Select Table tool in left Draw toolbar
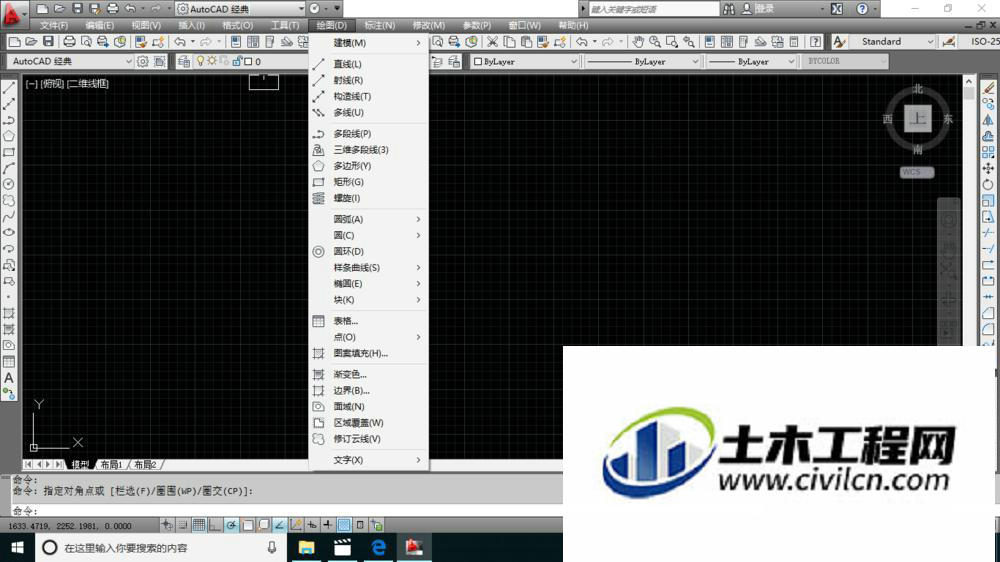 coord(9,362)
